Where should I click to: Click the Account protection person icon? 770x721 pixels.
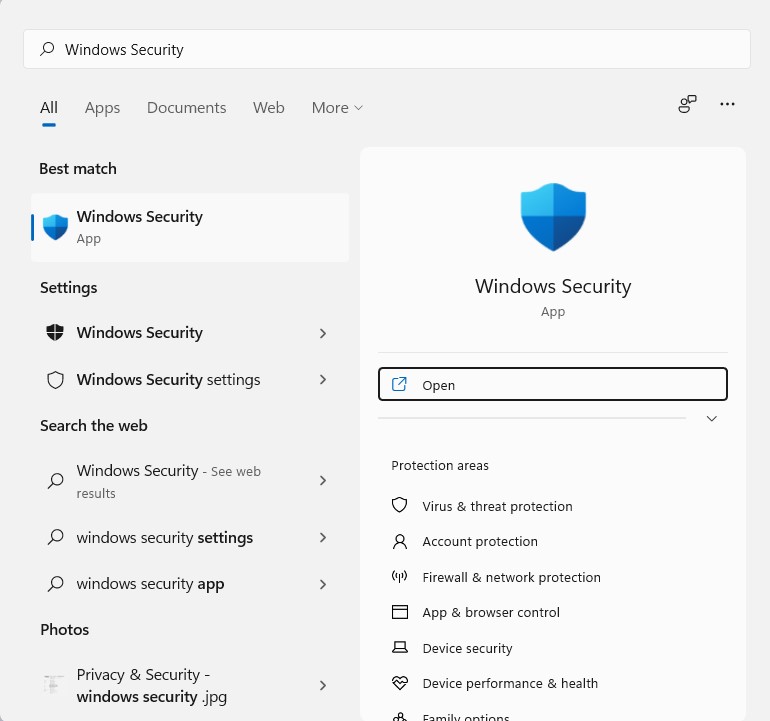[400, 541]
